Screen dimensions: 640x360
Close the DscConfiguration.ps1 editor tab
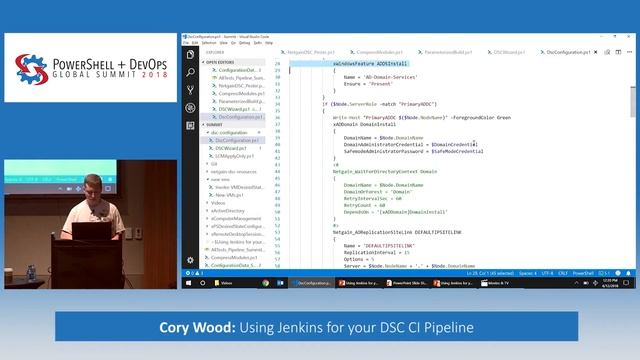pos(596,52)
